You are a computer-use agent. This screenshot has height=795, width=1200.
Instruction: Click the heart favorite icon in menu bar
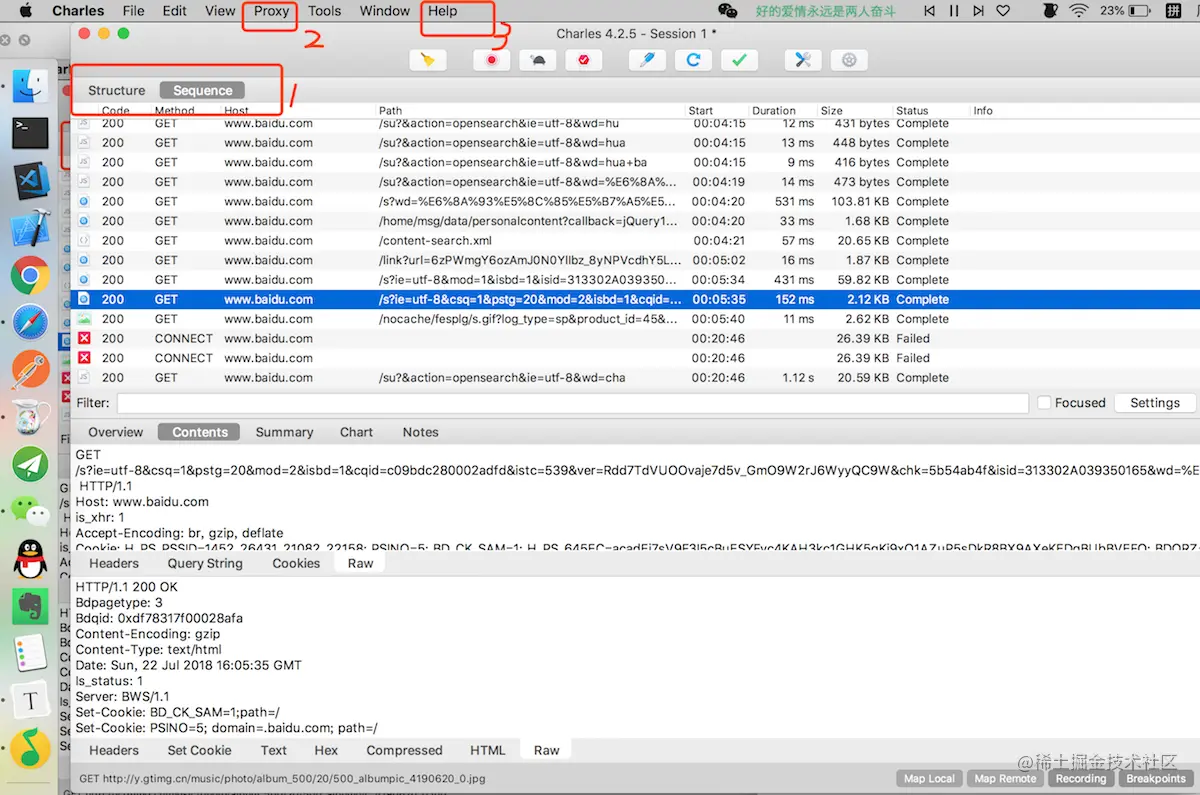tap(1003, 11)
